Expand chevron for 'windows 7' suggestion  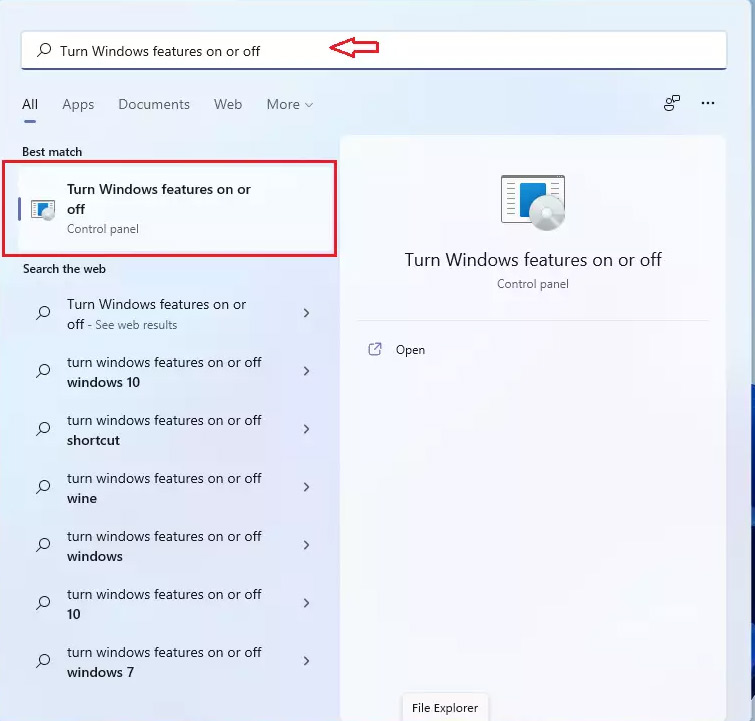coord(306,661)
